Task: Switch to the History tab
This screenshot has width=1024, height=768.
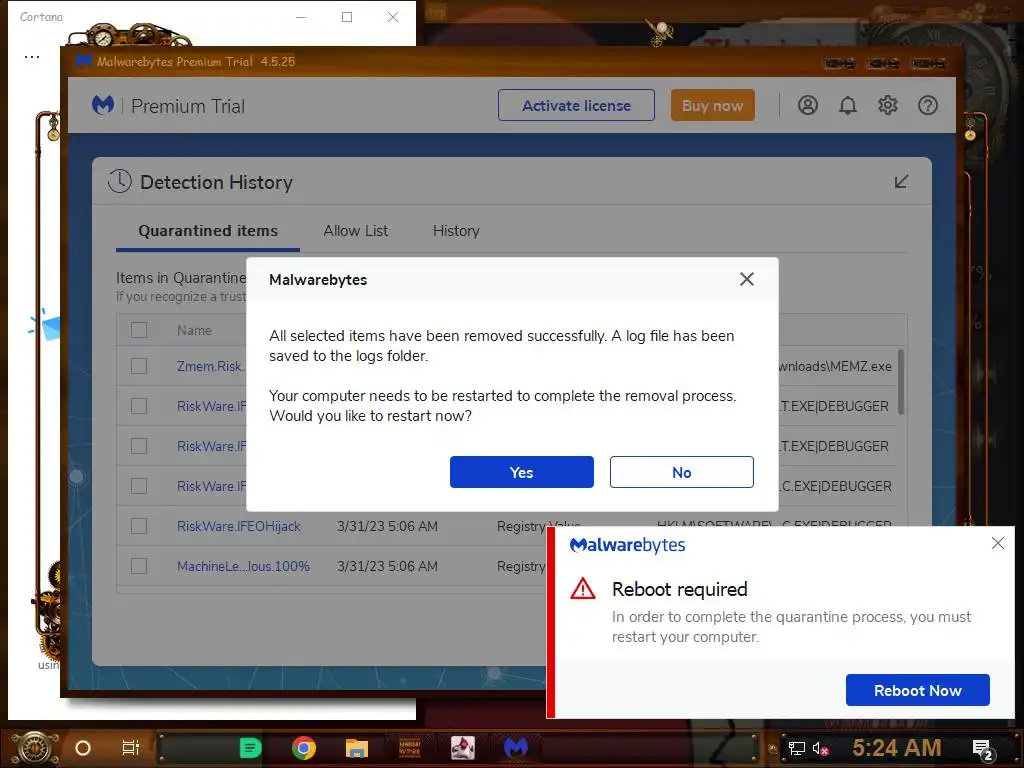Action: pyautogui.click(x=456, y=231)
